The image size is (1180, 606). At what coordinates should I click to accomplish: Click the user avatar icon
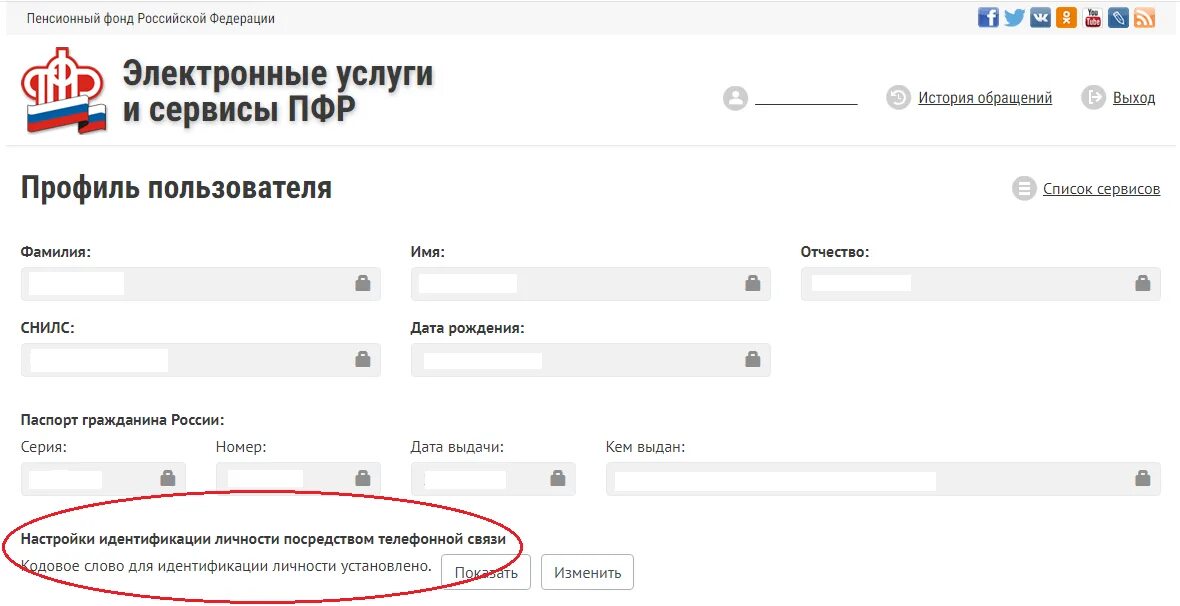tap(735, 98)
